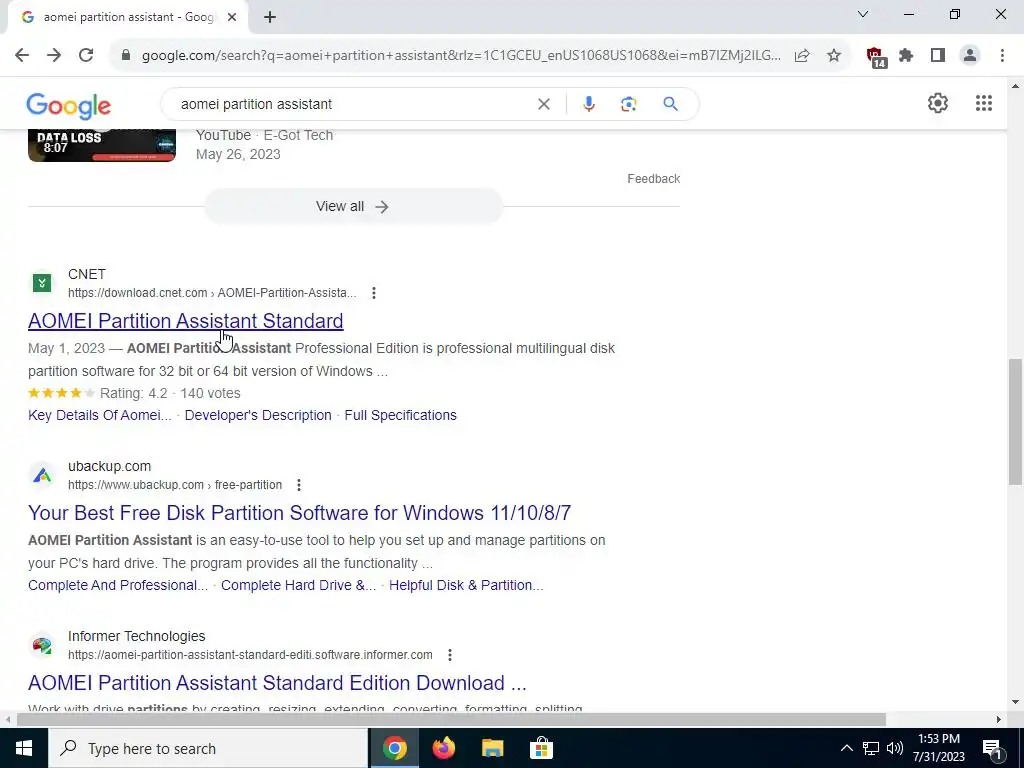Open Complete And Professional sitelink

coord(118,585)
